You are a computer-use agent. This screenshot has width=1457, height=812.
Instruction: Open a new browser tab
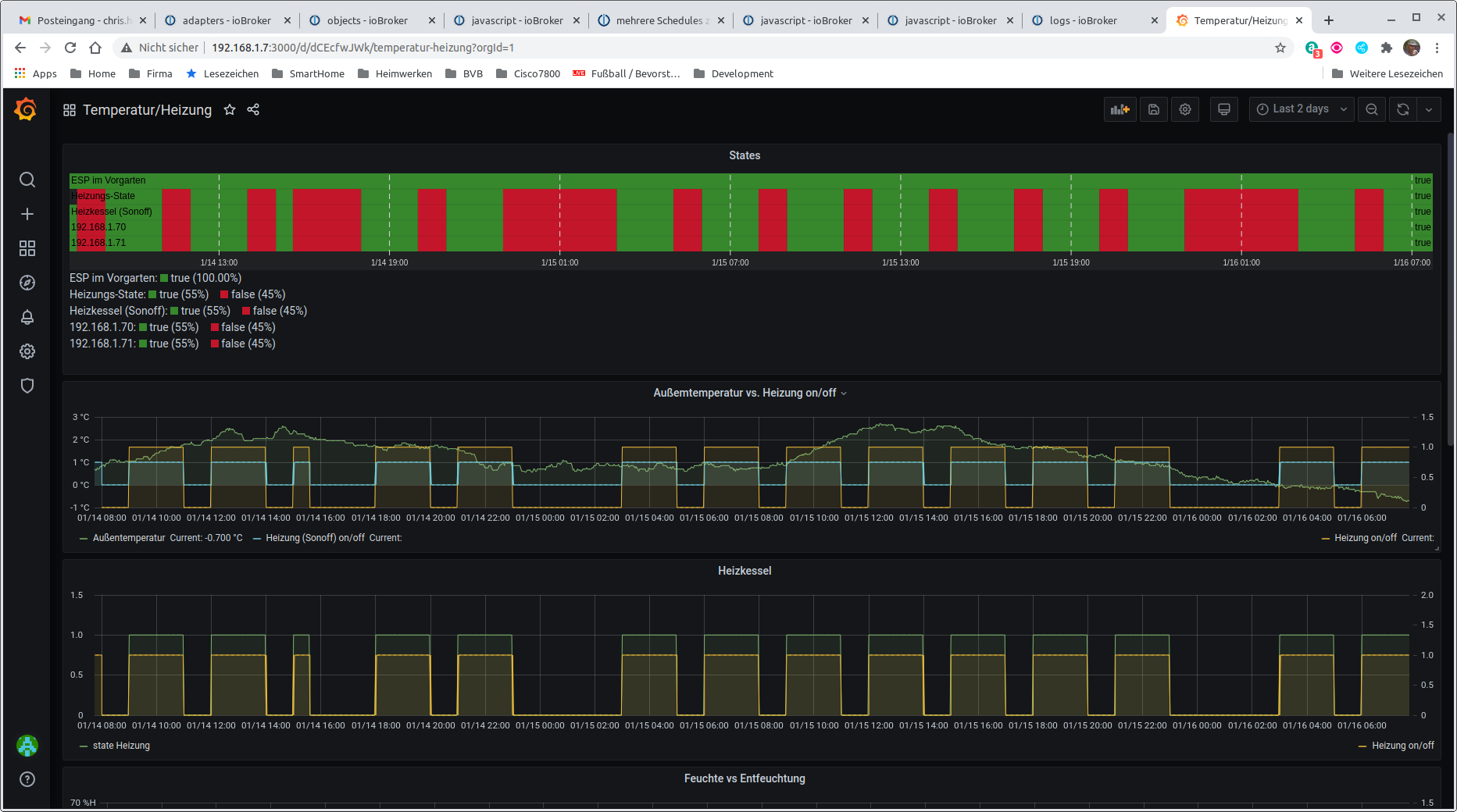point(1329,20)
